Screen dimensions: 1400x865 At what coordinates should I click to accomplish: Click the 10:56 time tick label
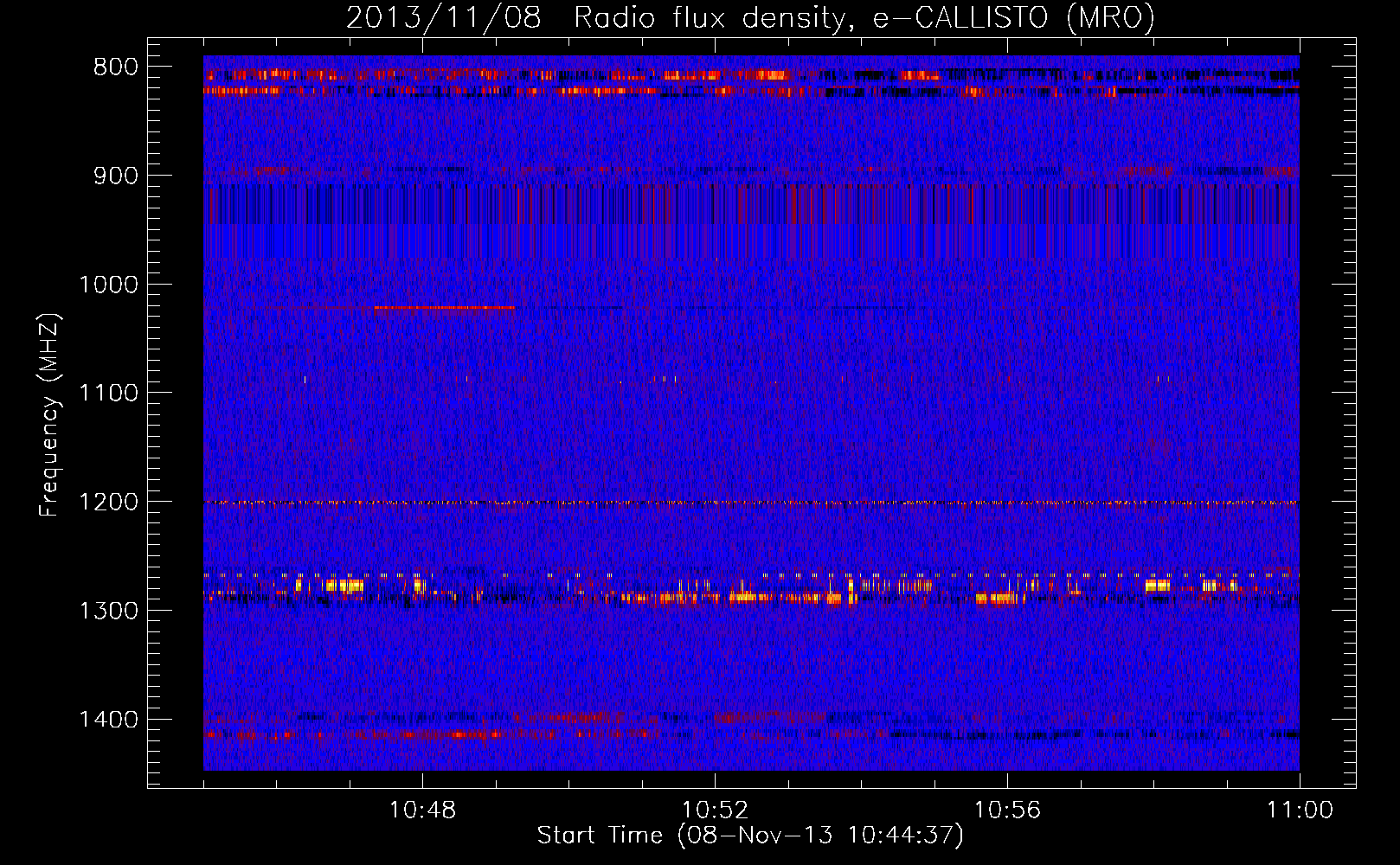point(1007,811)
